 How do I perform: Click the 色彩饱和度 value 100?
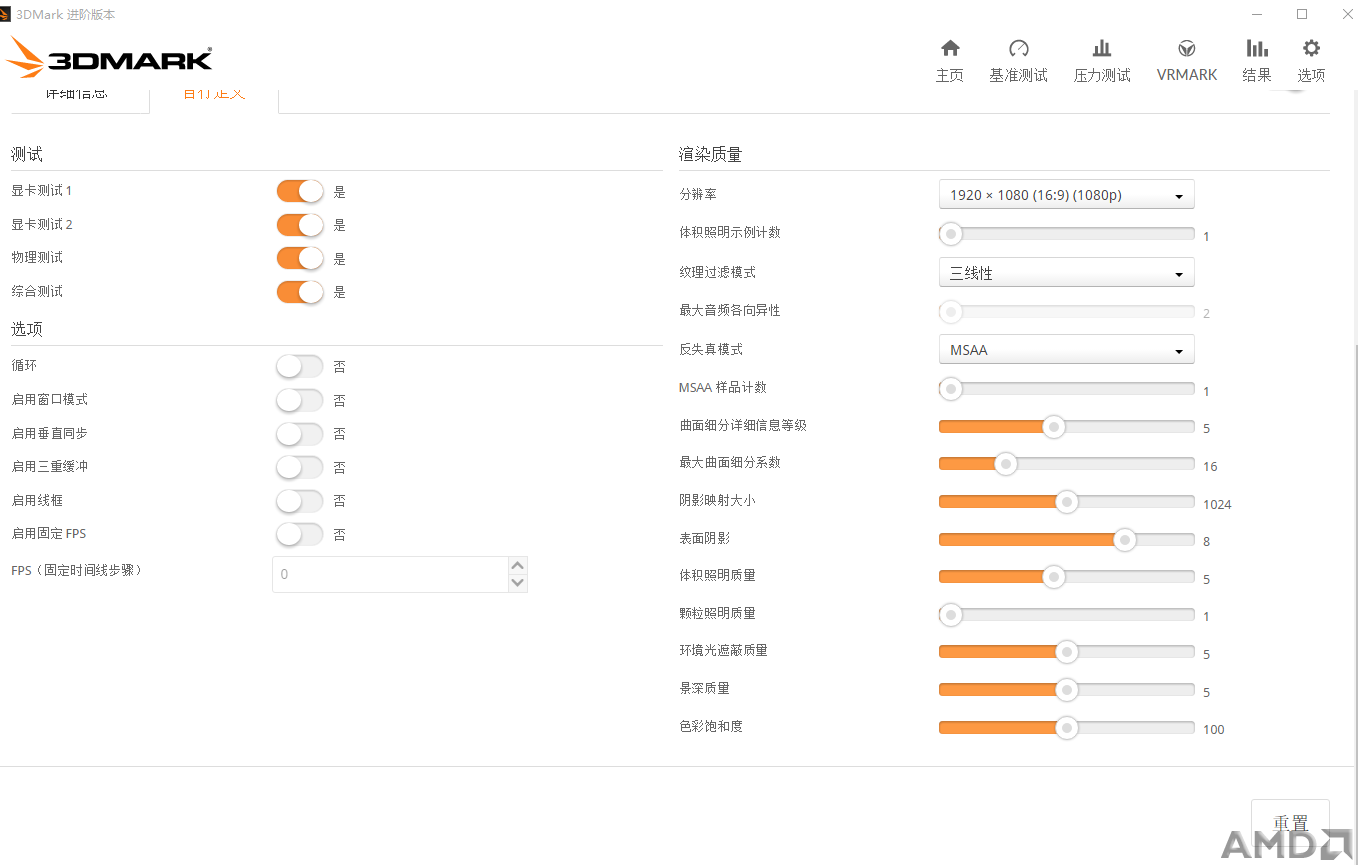tap(1214, 729)
